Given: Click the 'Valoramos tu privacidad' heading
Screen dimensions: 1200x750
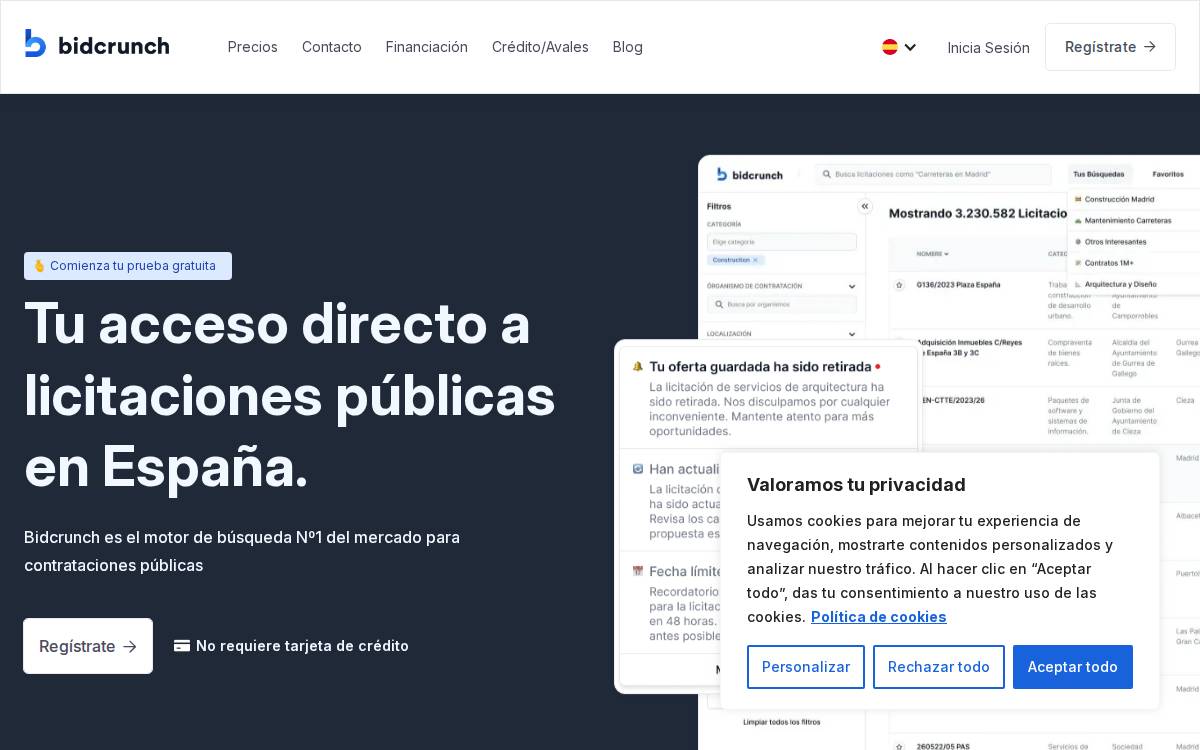Looking at the screenshot, I should pyautogui.click(x=856, y=485).
